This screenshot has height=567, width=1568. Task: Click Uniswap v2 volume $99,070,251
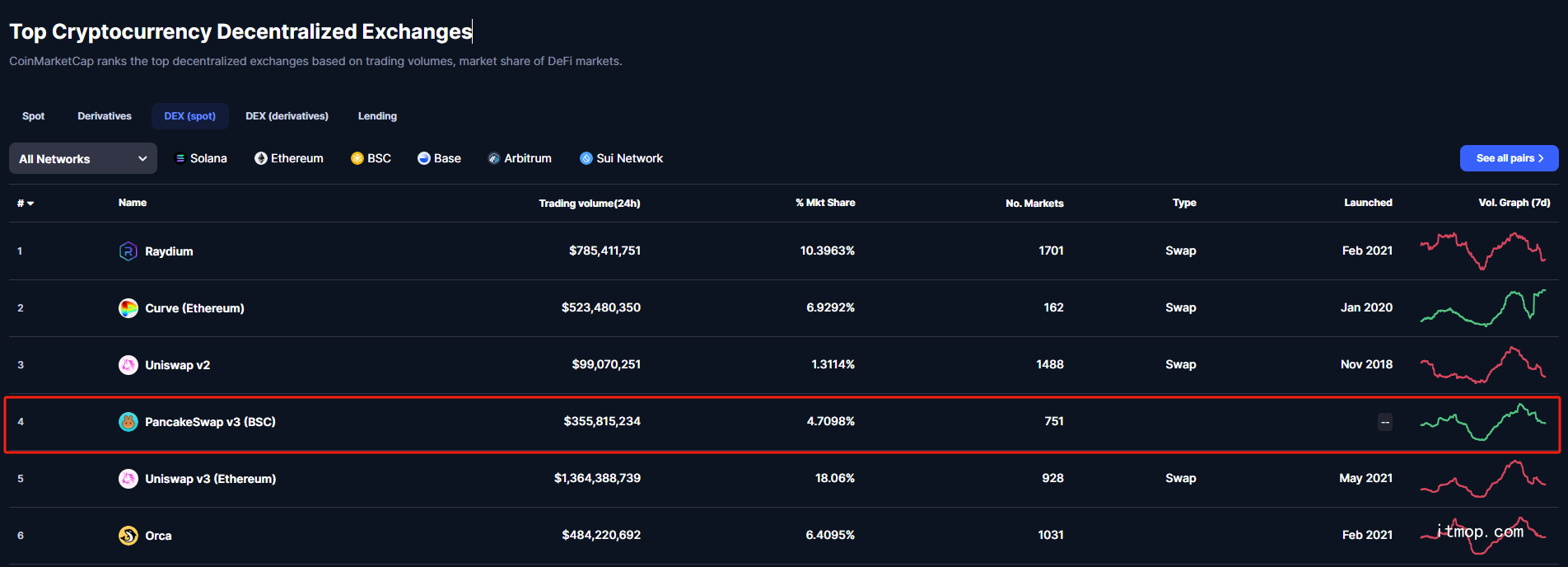coord(606,364)
